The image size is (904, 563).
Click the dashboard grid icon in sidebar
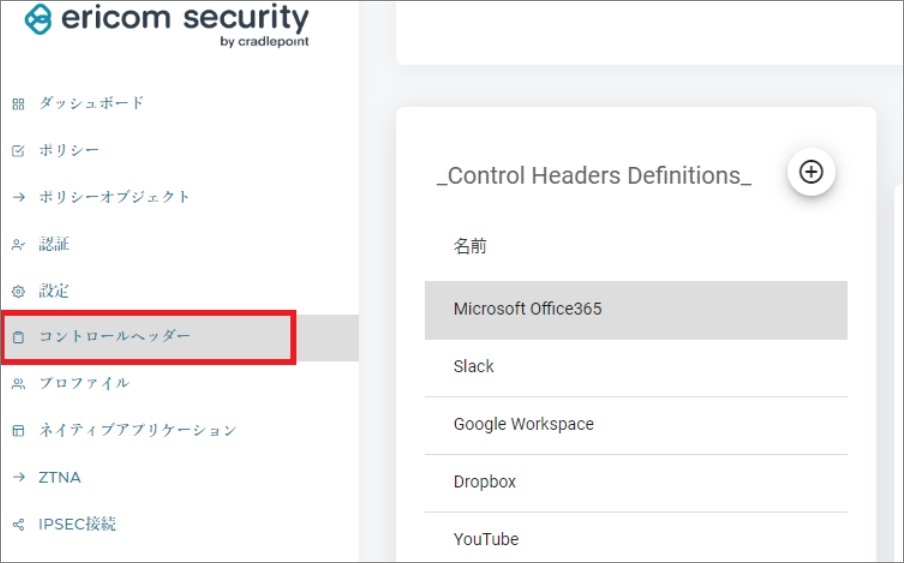pos(17,104)
